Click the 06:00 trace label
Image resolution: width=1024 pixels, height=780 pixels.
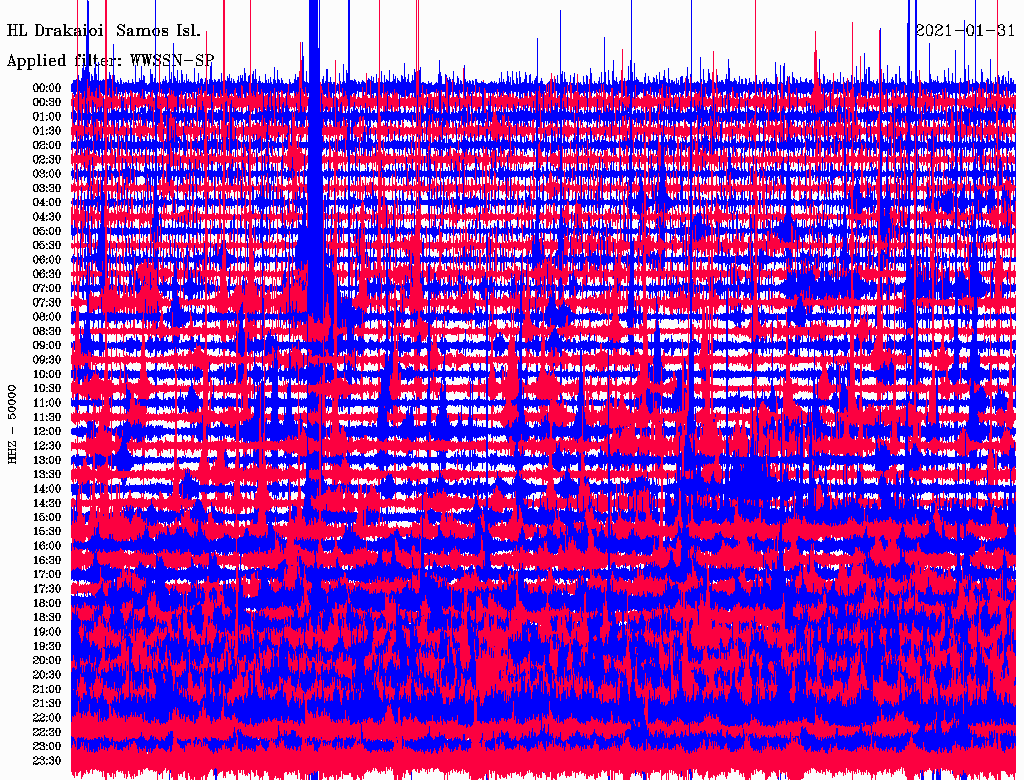[x=48, y=260]
